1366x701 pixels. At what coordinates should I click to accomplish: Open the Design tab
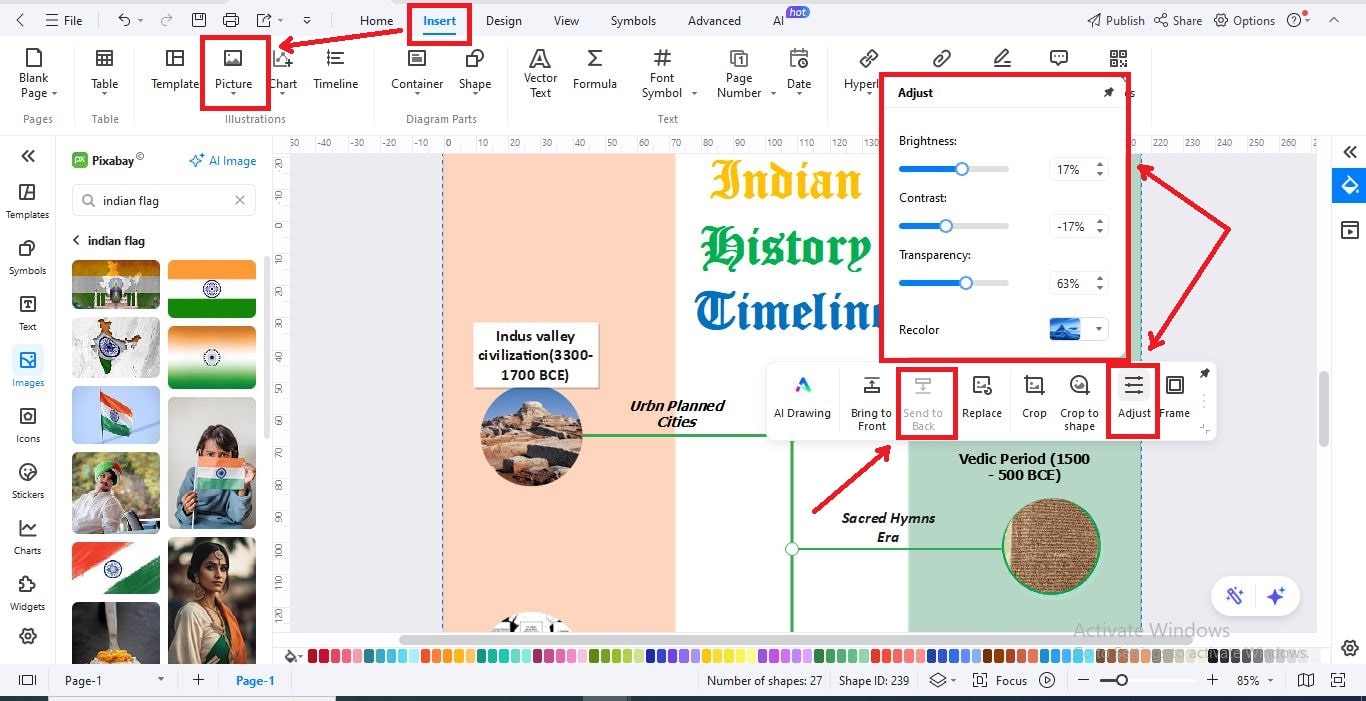504,20
